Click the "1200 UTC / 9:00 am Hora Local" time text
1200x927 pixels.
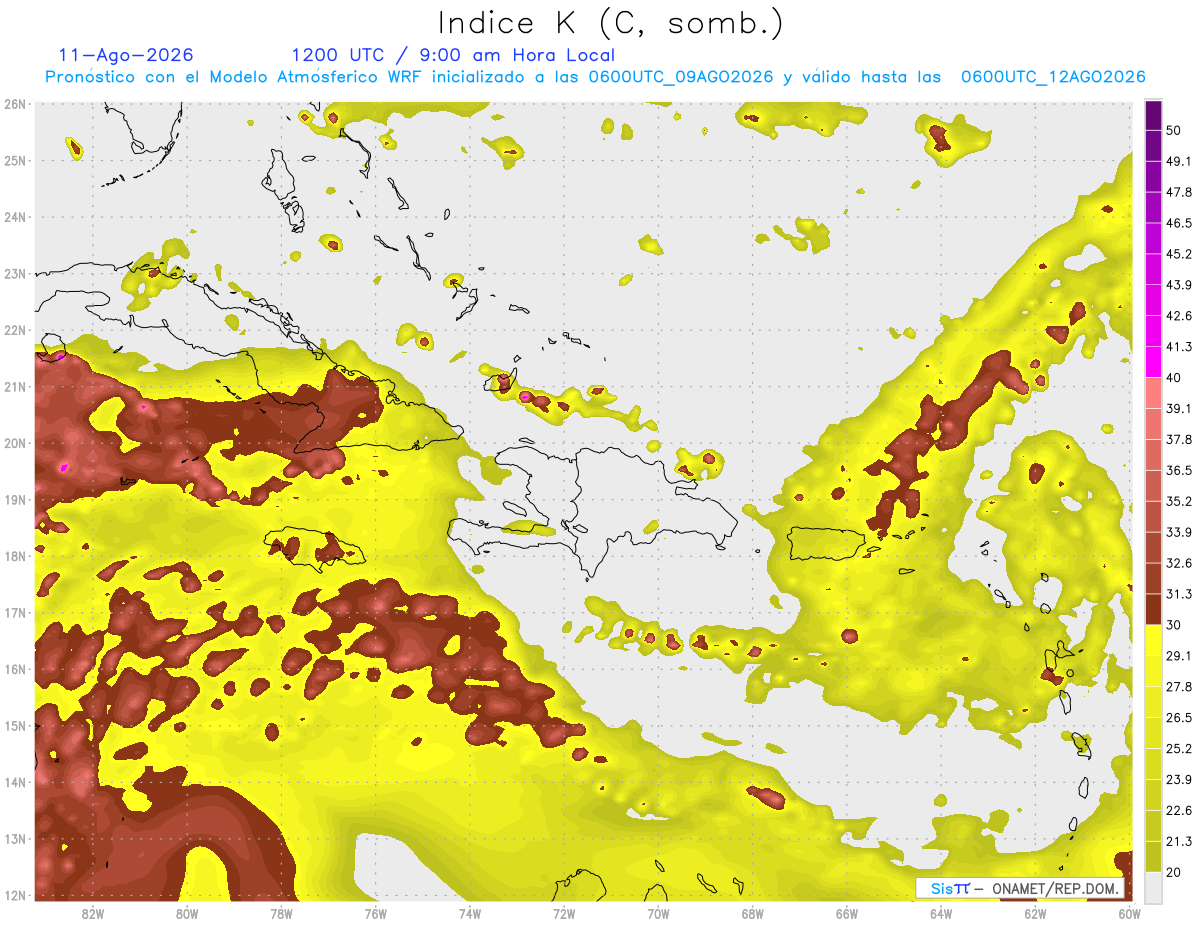click(453, 55)
